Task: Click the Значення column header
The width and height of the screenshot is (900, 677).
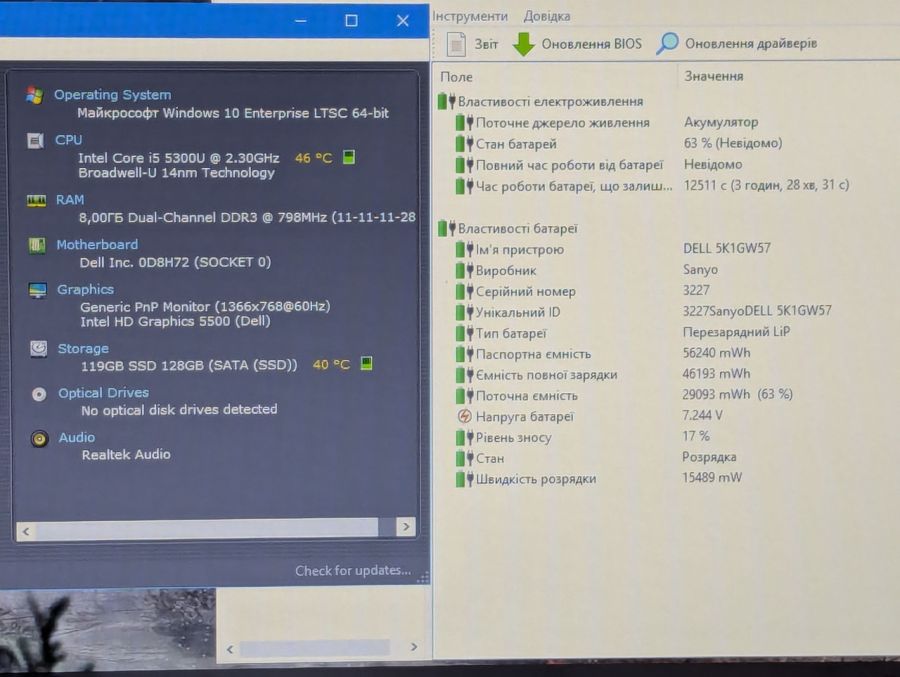Action: click(713, 76)
